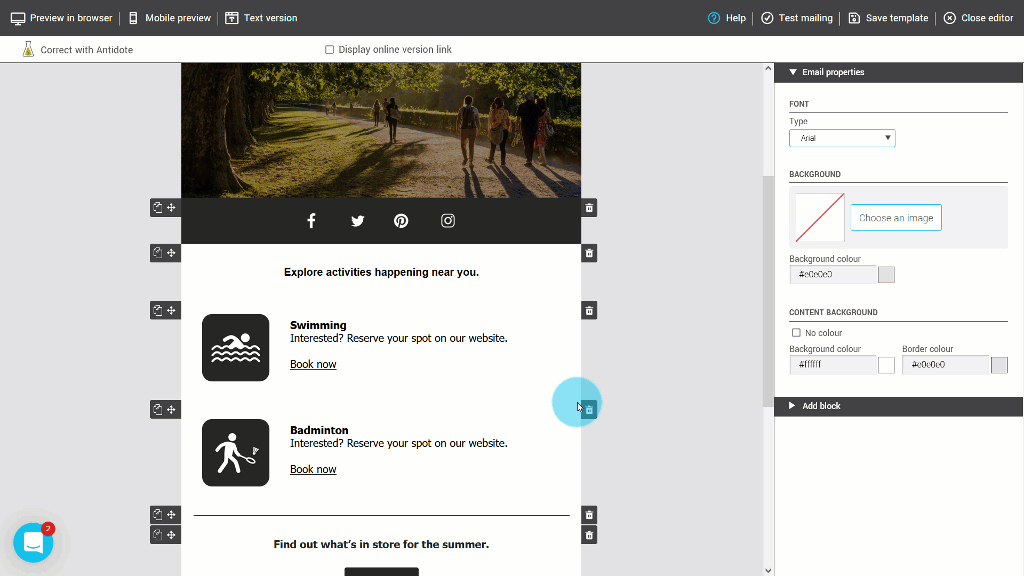Click the Book now link under Swimming

[x=313, y=364]
